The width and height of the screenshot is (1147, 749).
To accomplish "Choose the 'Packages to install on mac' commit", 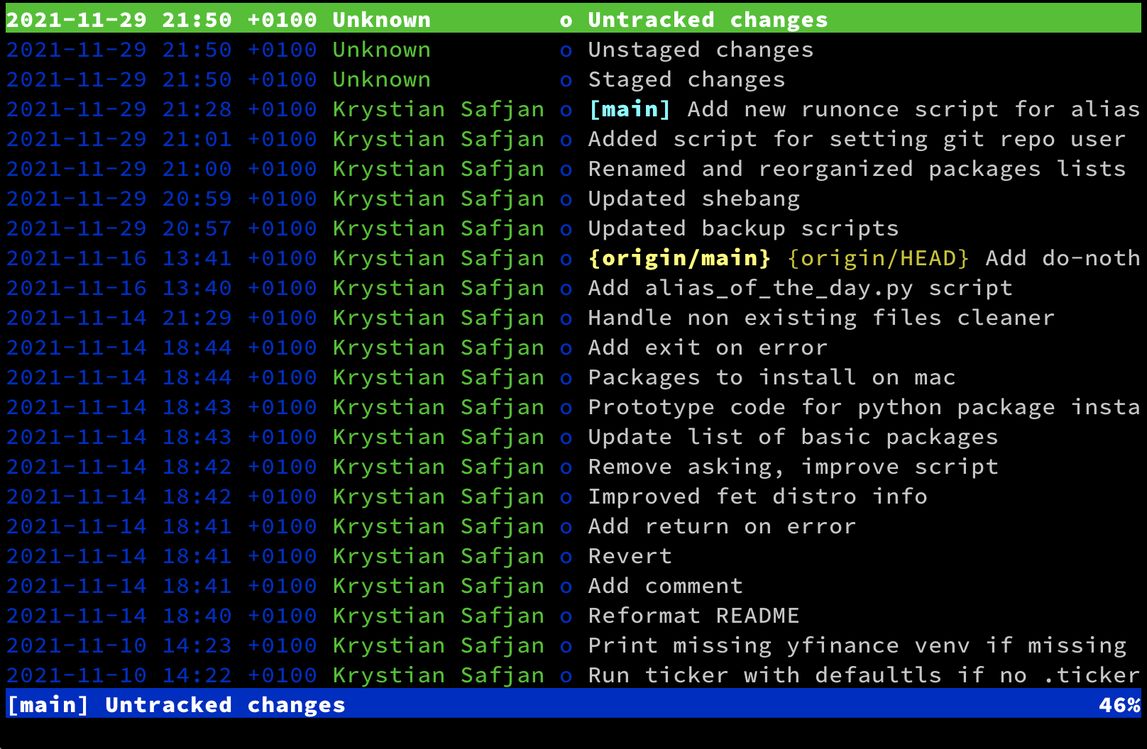I will (x=771, y=378).
